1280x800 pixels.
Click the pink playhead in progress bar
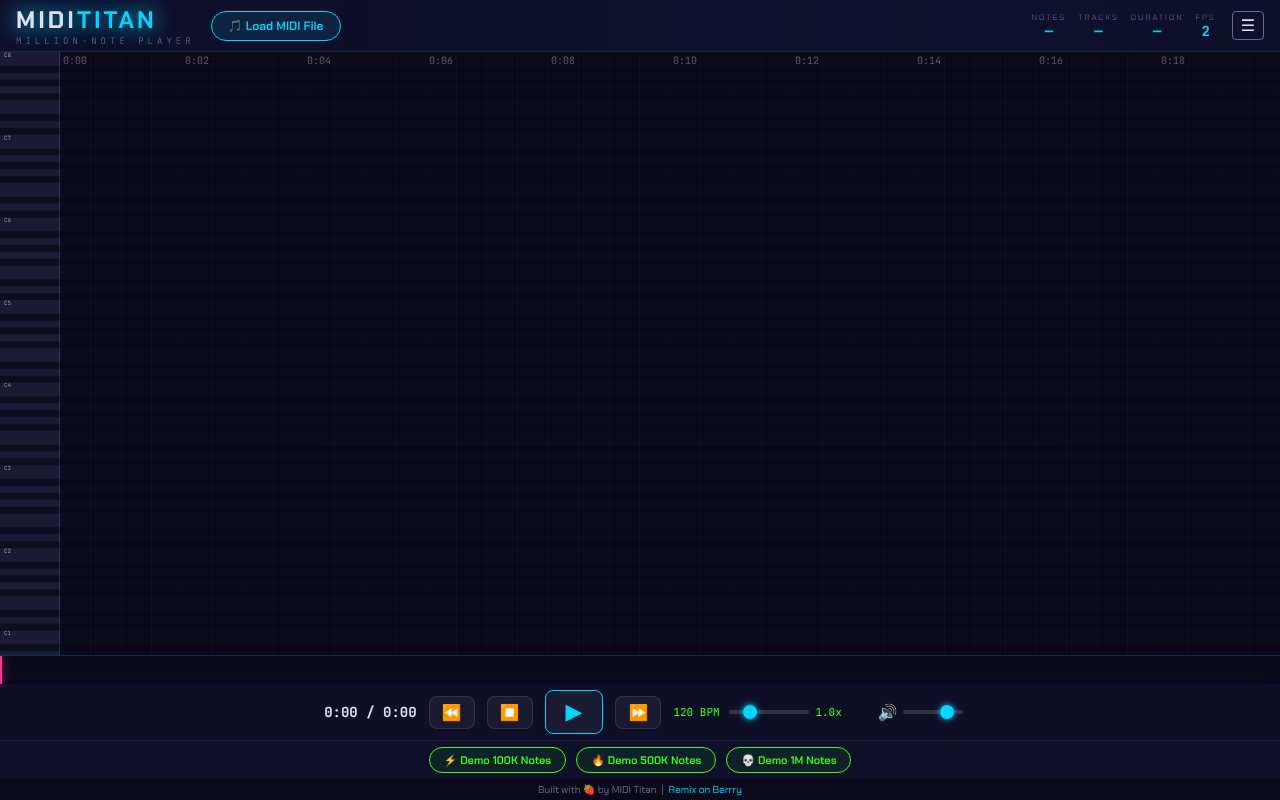click(x=1, y=670)
